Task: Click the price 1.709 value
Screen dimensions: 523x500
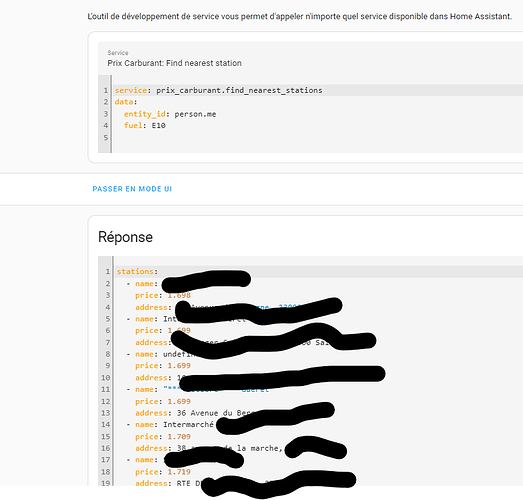Action: point(179,437)
